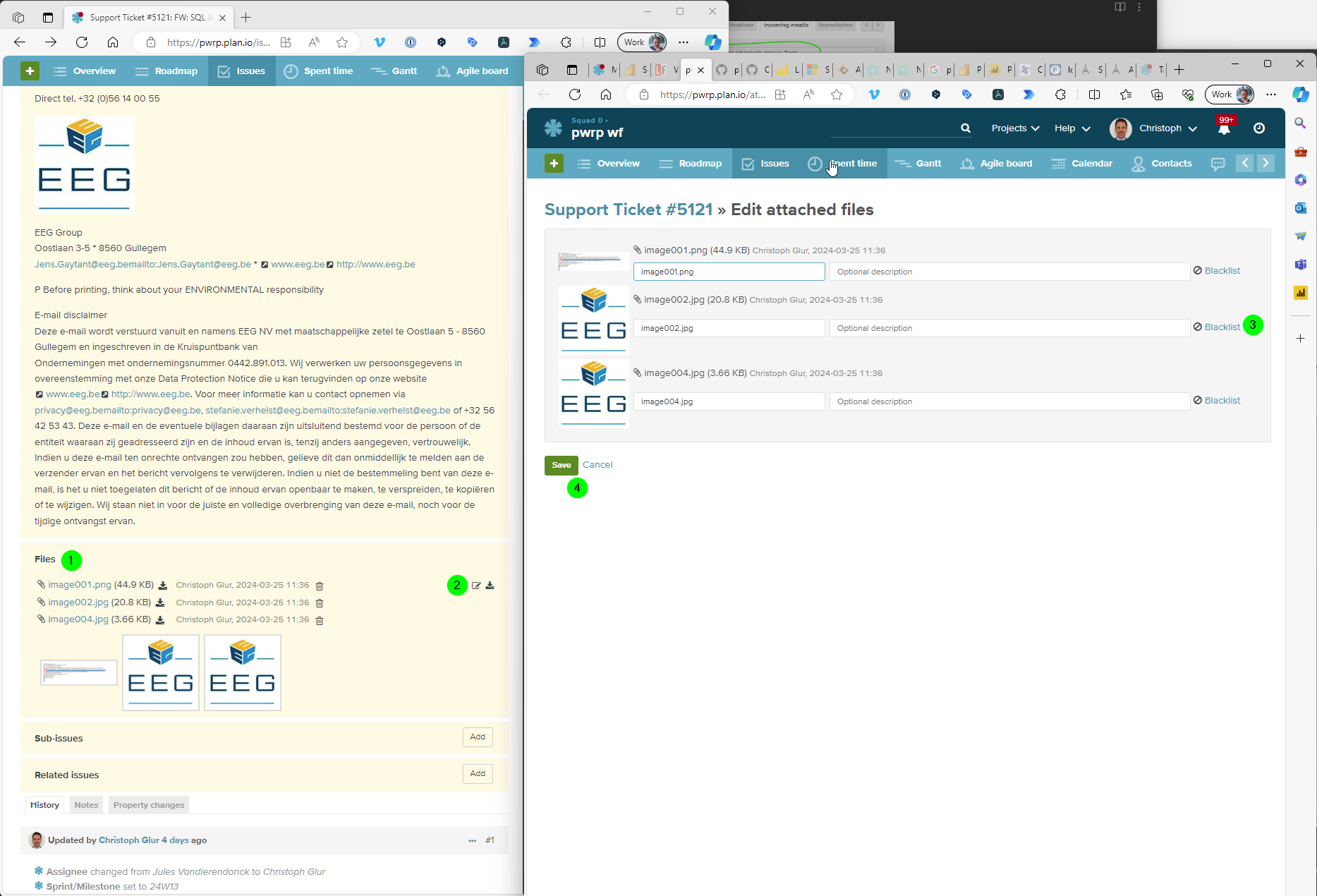This screenshot has width=1317, height=896.
Task: Open Gantt tab in left window
Action: 394,71
